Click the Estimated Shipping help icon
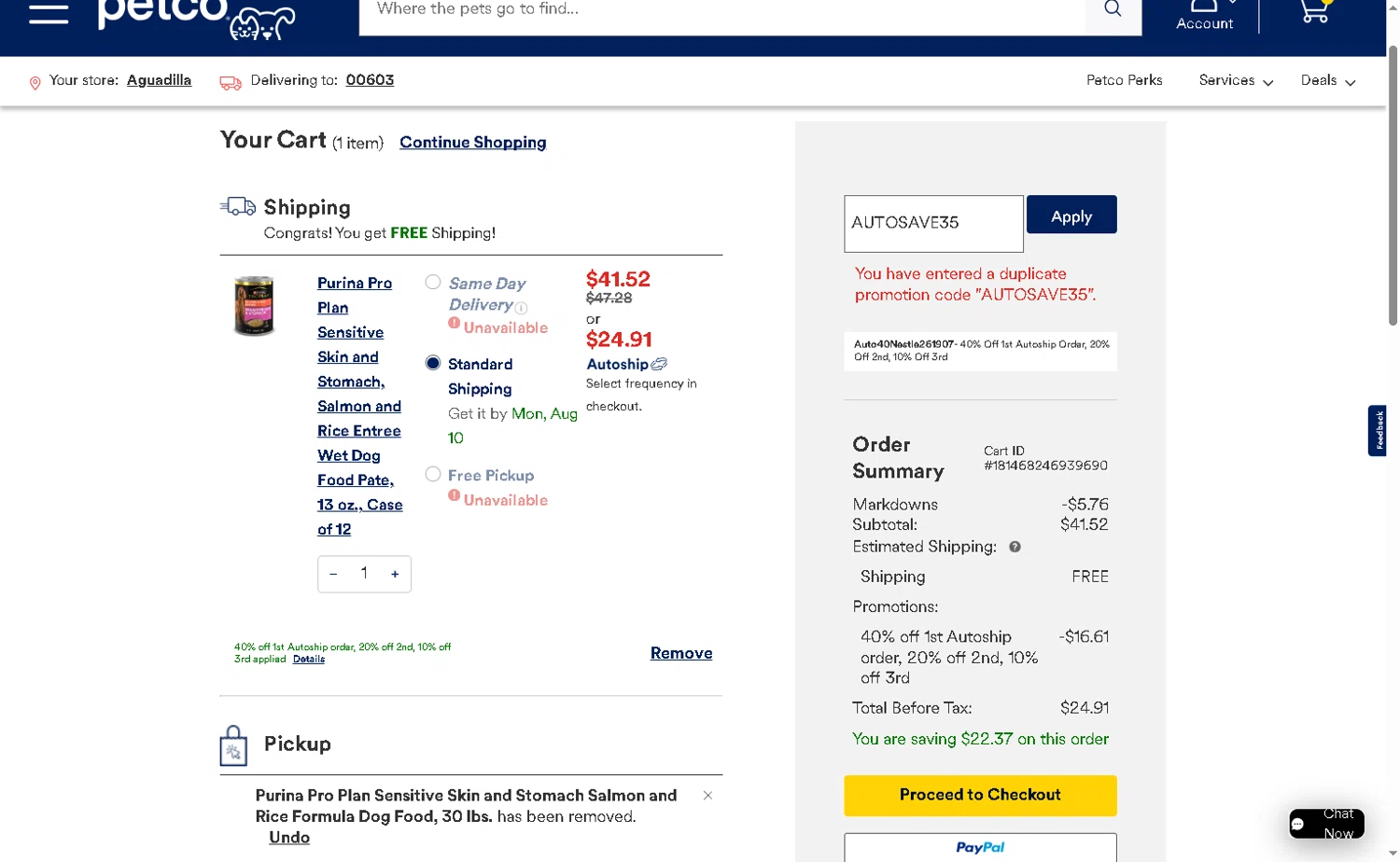This screenshot has width=1400, height=862. [x=1015, y=547]
